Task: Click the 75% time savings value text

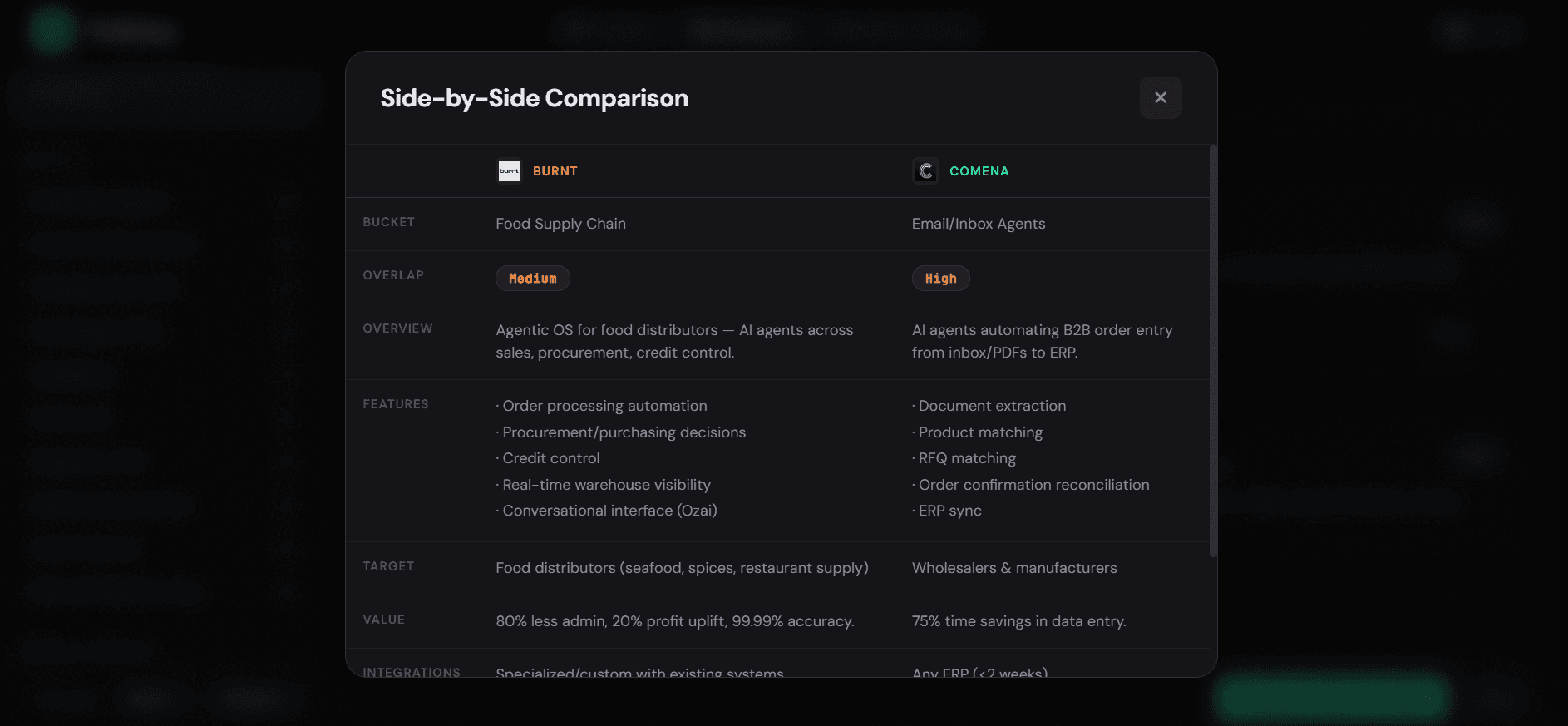Action: pos(1019,621)
